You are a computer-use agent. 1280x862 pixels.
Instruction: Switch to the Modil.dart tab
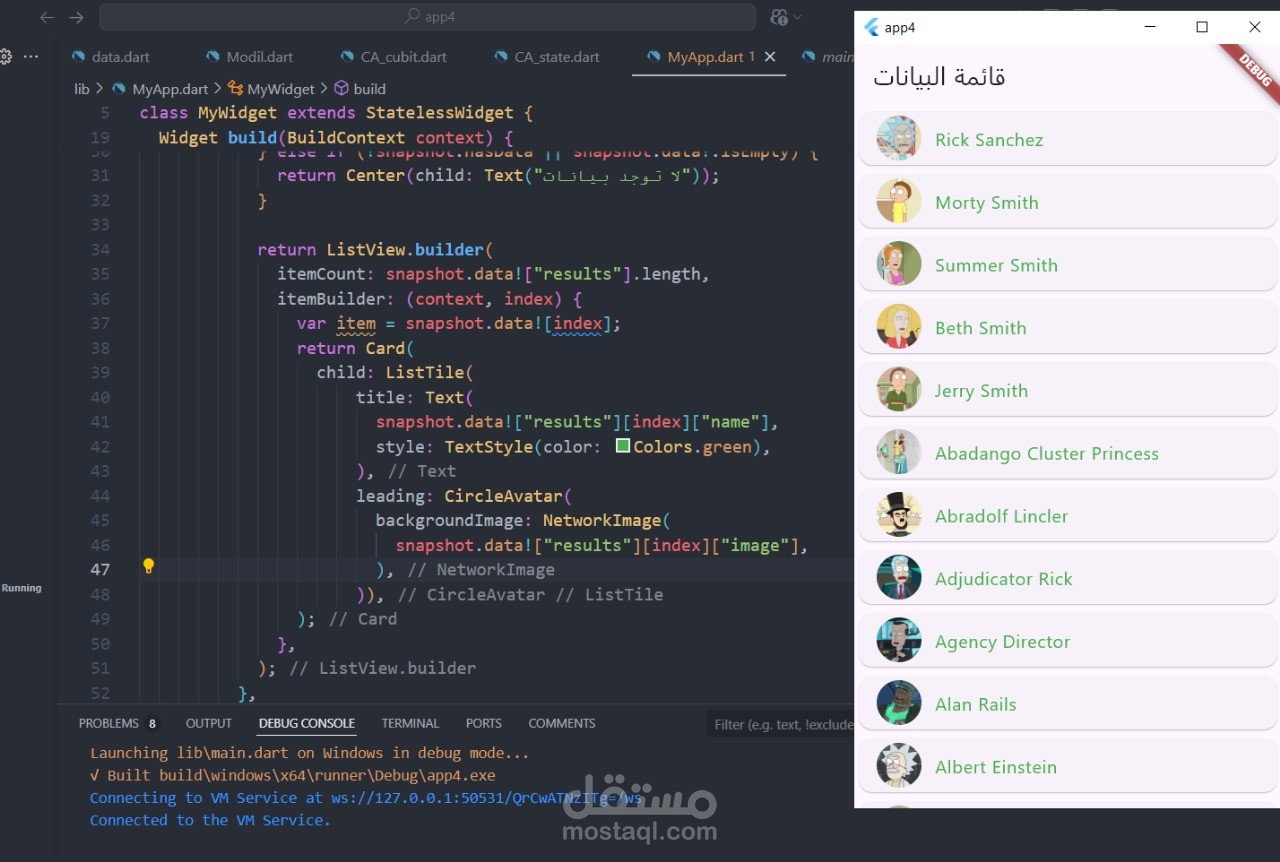coord(249,57)
